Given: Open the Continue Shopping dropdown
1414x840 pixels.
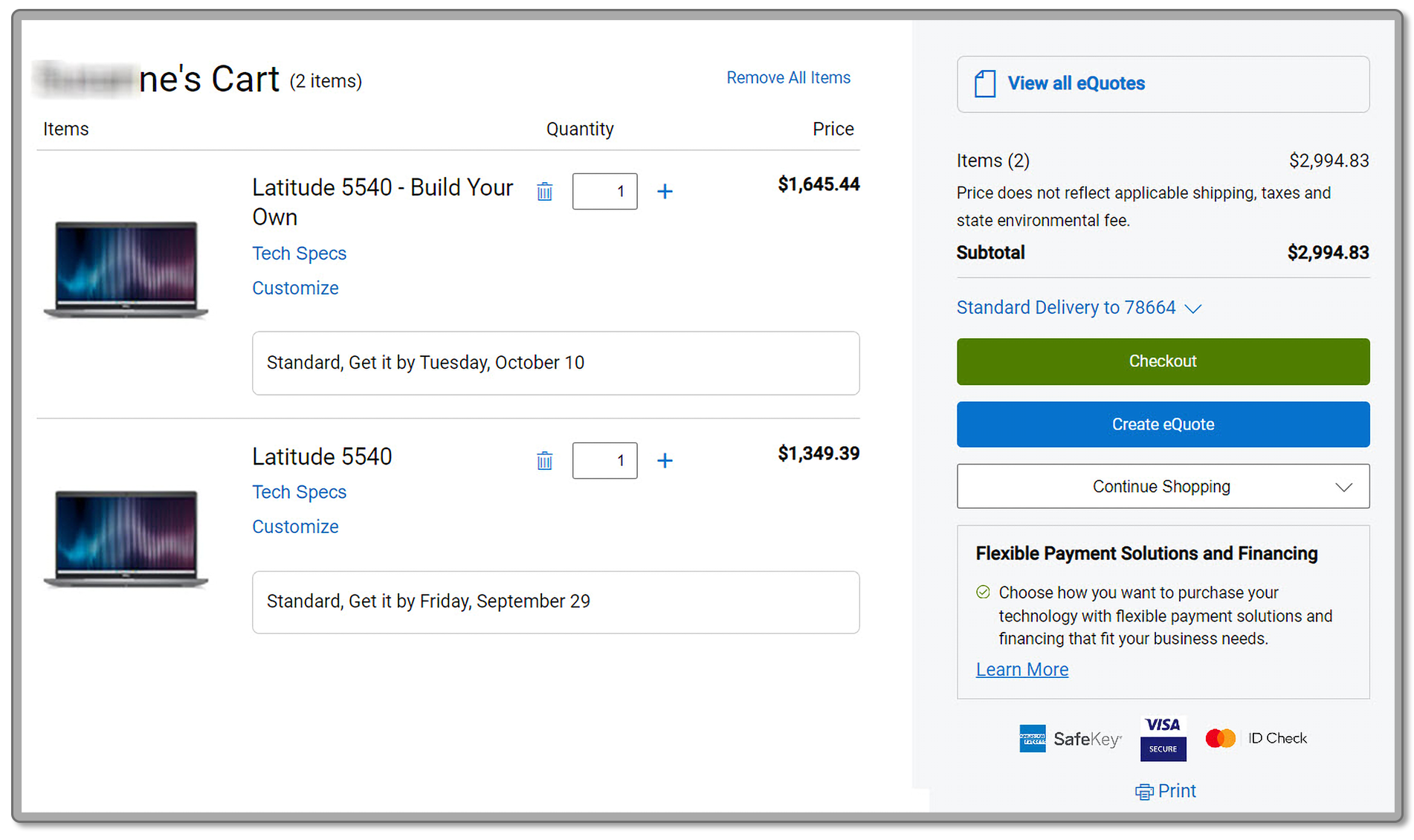Looking at the screenshot, I should pyautogui.click(x=1163, y=486).
